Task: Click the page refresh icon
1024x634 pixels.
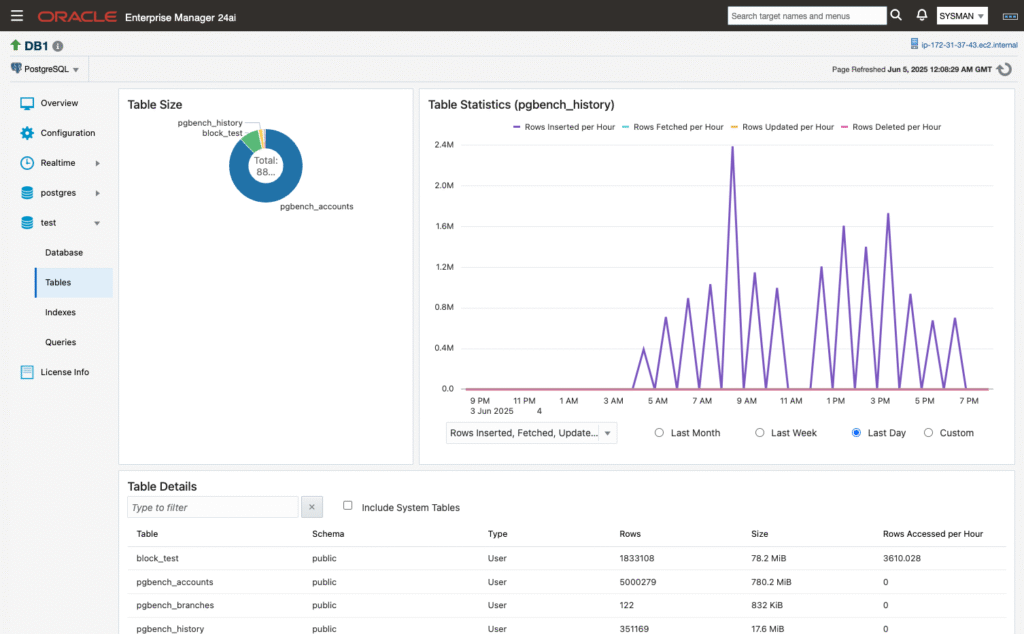Action: point(1003,69)
